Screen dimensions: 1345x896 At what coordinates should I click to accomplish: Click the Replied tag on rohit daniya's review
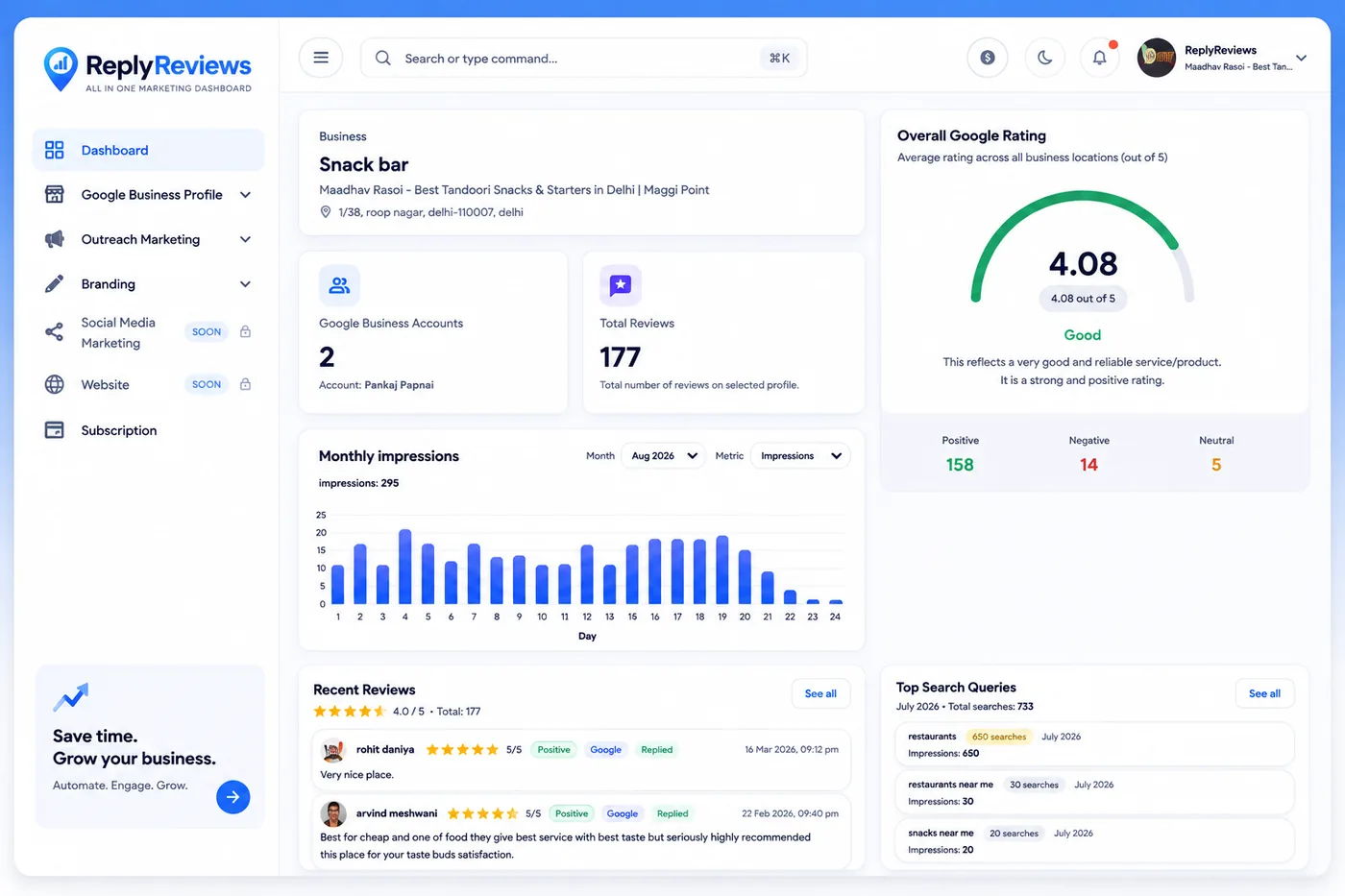pos(657,750)
